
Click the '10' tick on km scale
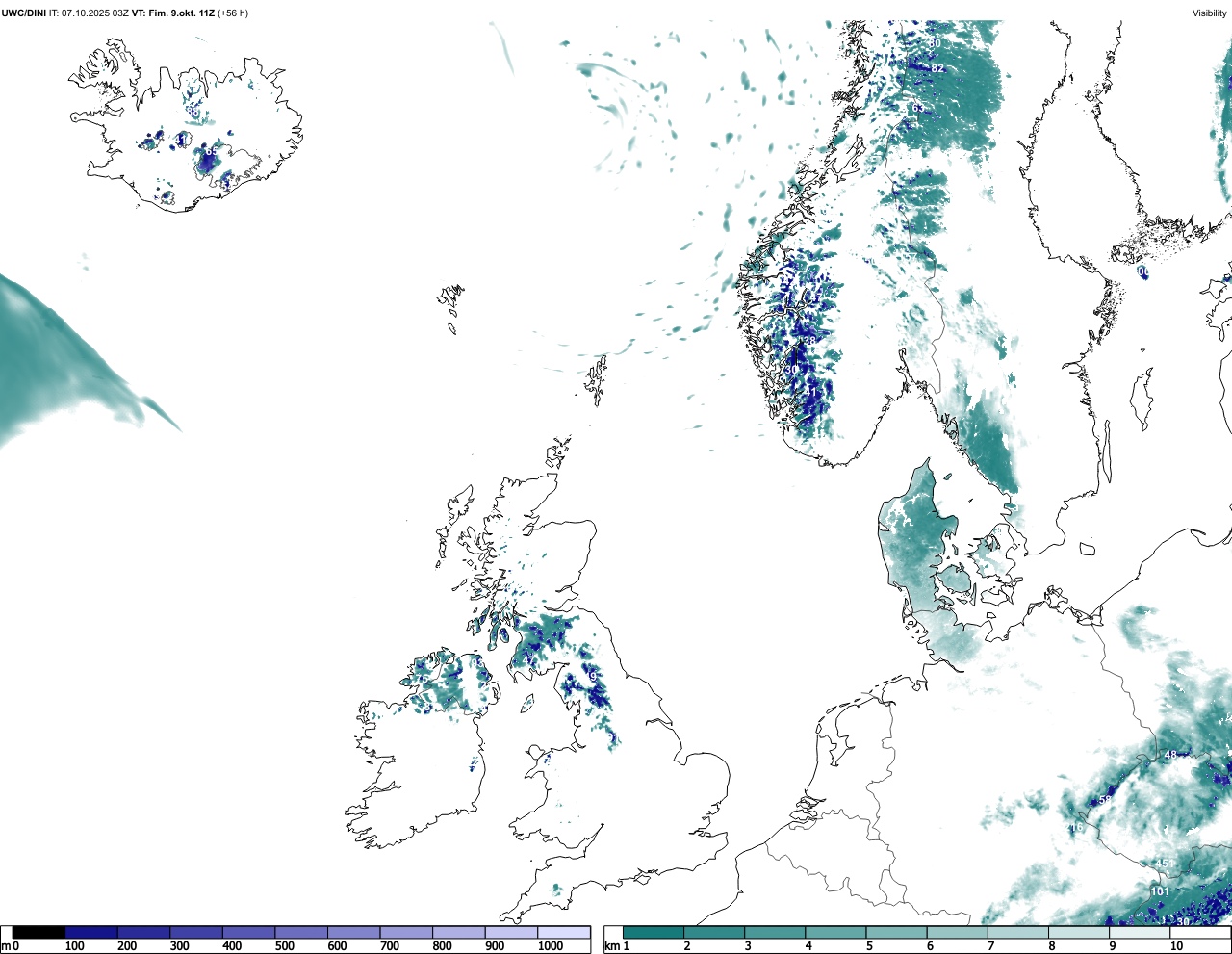point(1177,946)
